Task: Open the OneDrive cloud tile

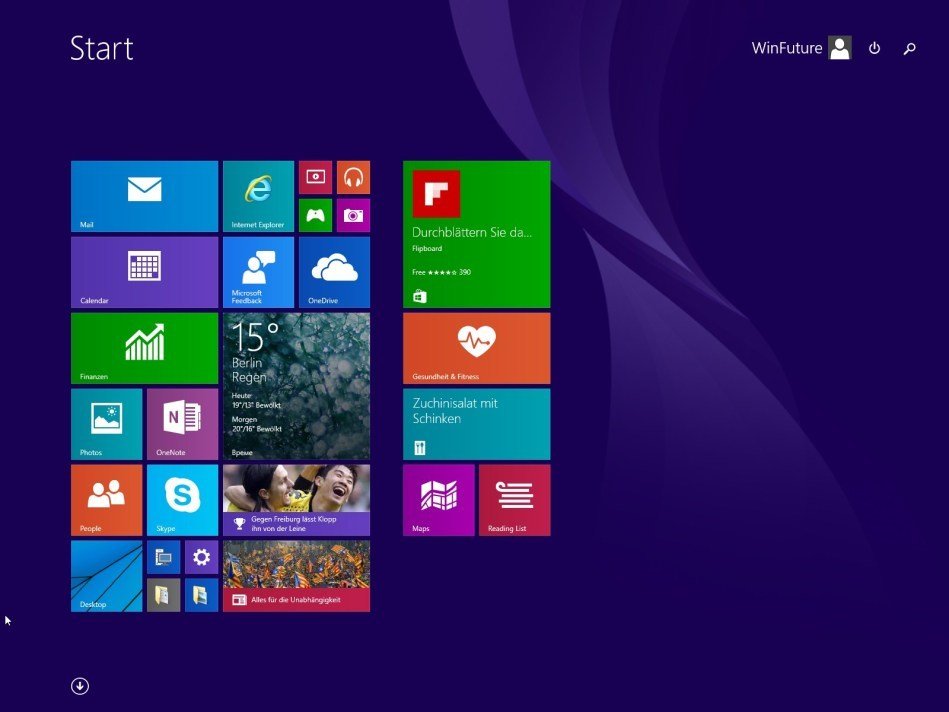Action: click(334, 272)
